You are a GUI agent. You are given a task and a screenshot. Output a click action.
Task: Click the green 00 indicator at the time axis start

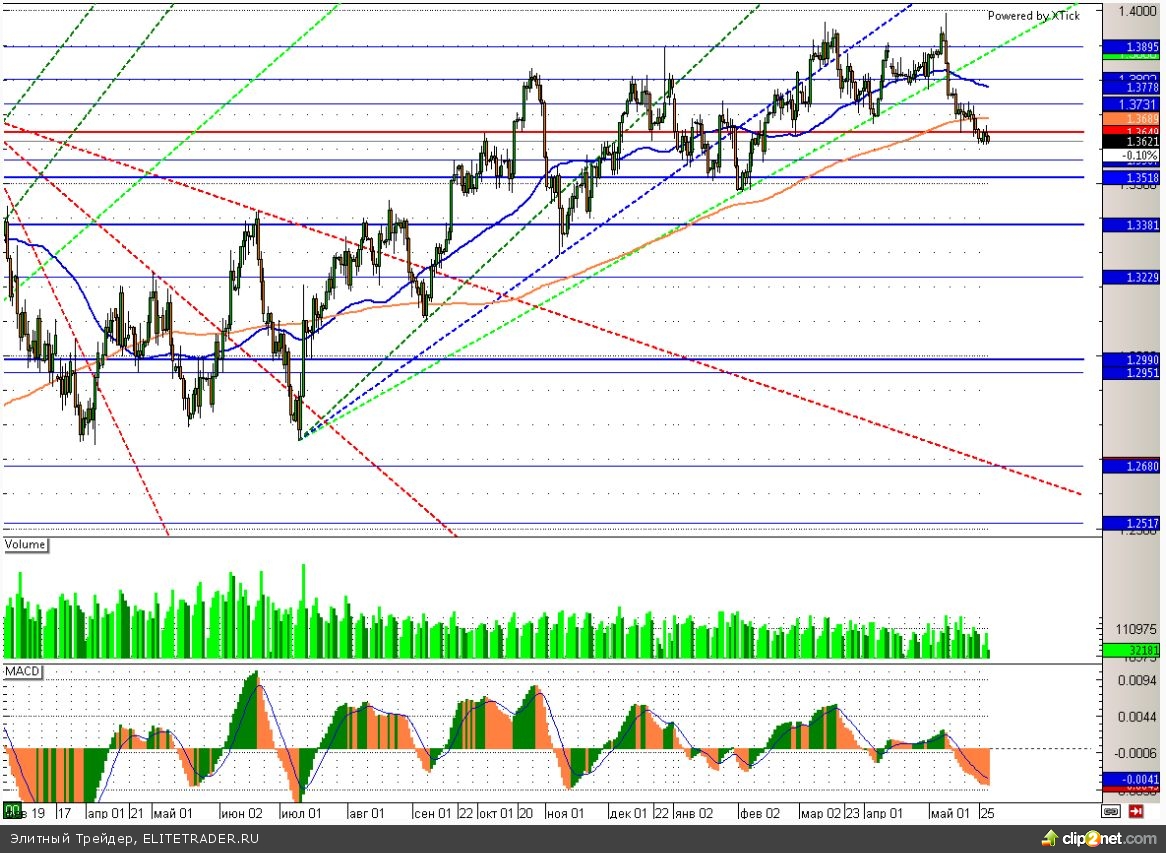[x=11, y=811]
